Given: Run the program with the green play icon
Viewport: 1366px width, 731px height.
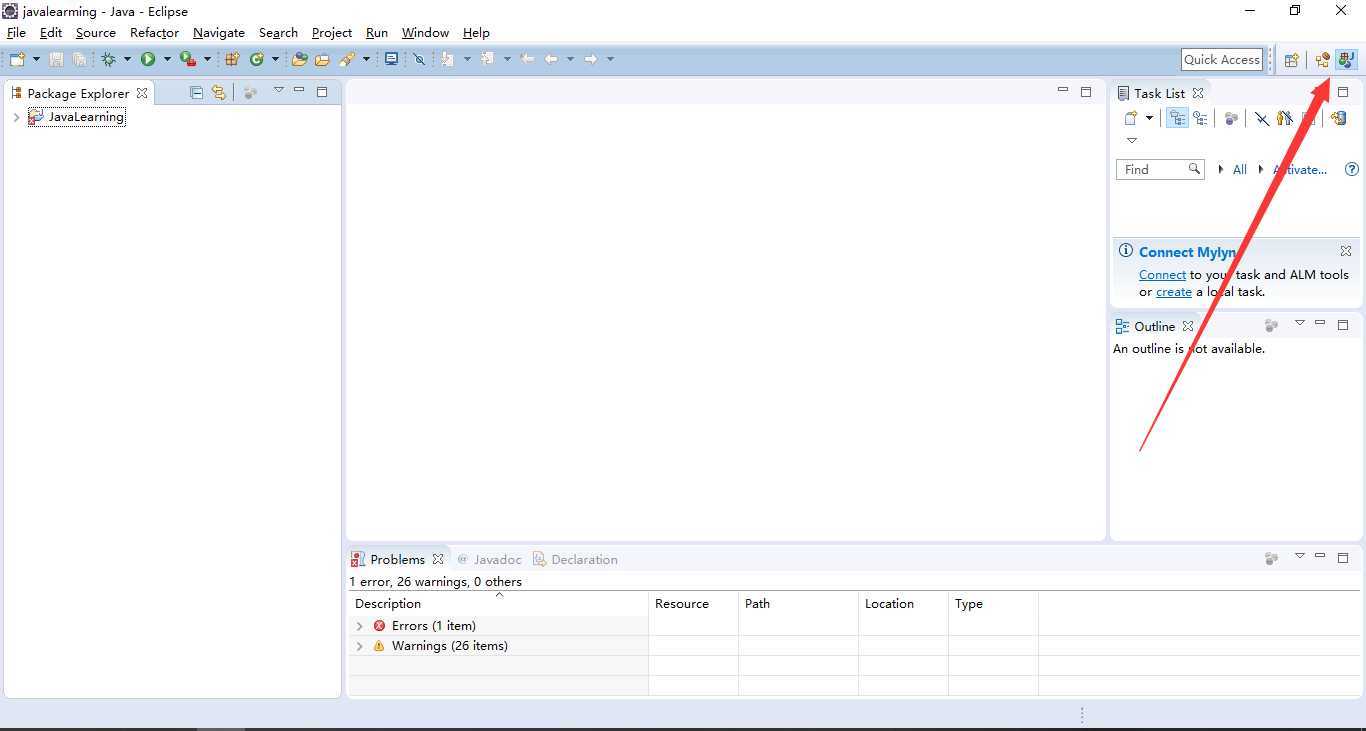Looking at the screenshot, I should click(x=148, y=59).
